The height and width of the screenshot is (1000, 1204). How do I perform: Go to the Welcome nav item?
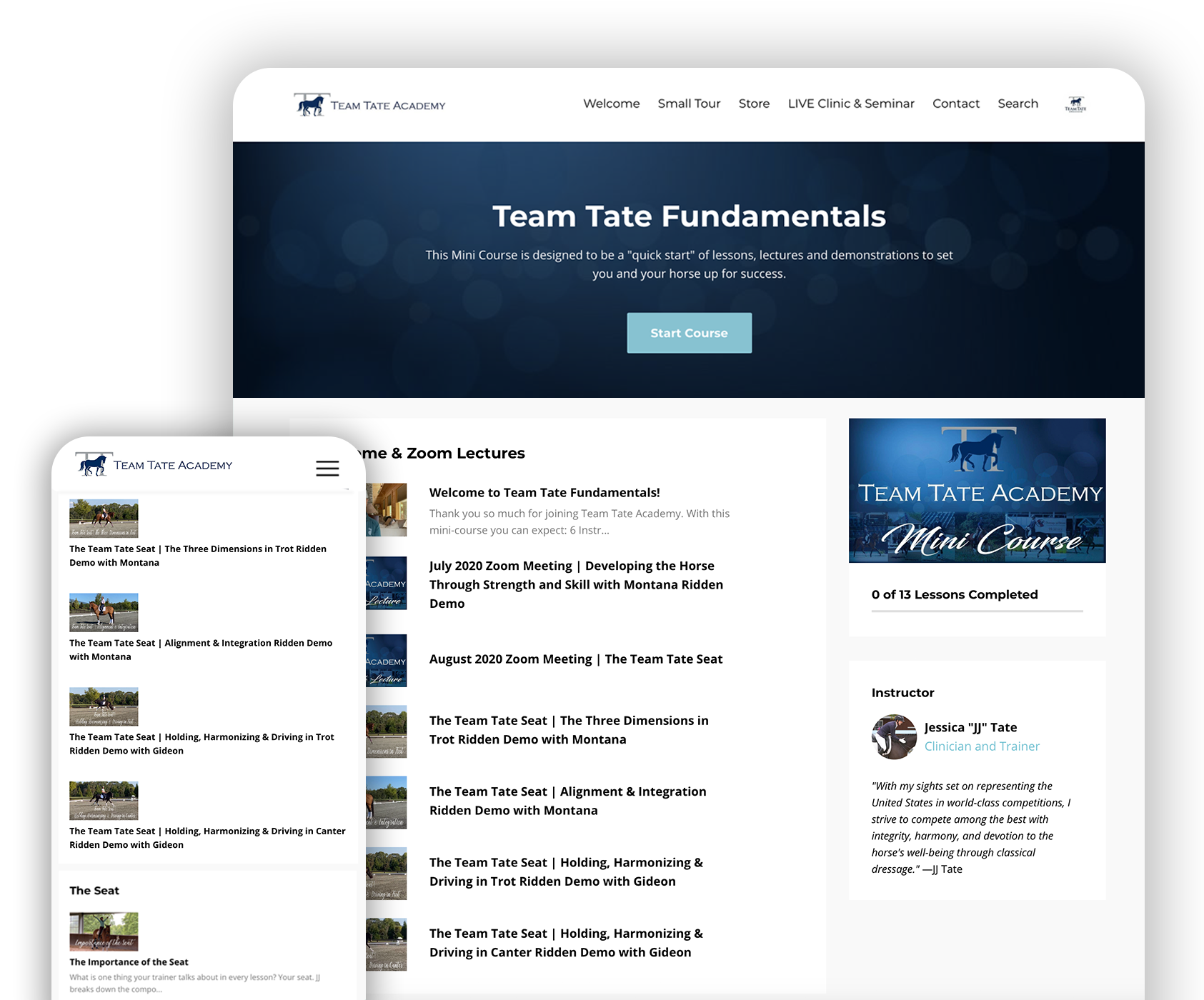pos(612,104)
